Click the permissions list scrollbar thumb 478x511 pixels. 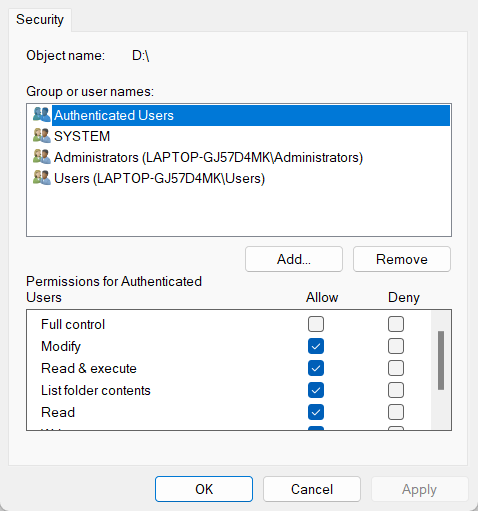pyautogui.click(x=441, y=360)
